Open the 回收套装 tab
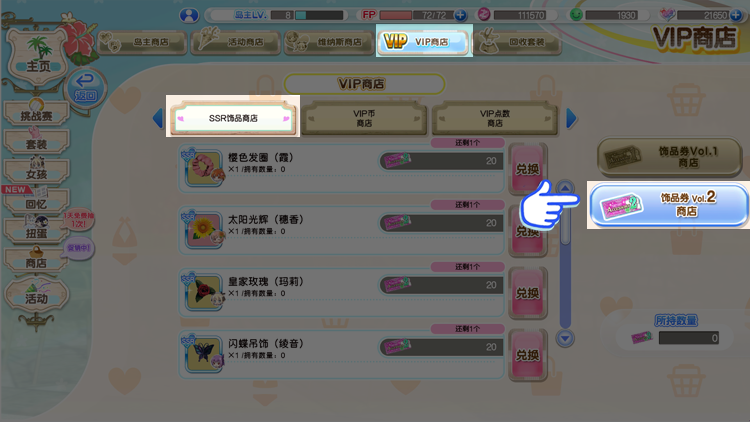 pos(517,42)
